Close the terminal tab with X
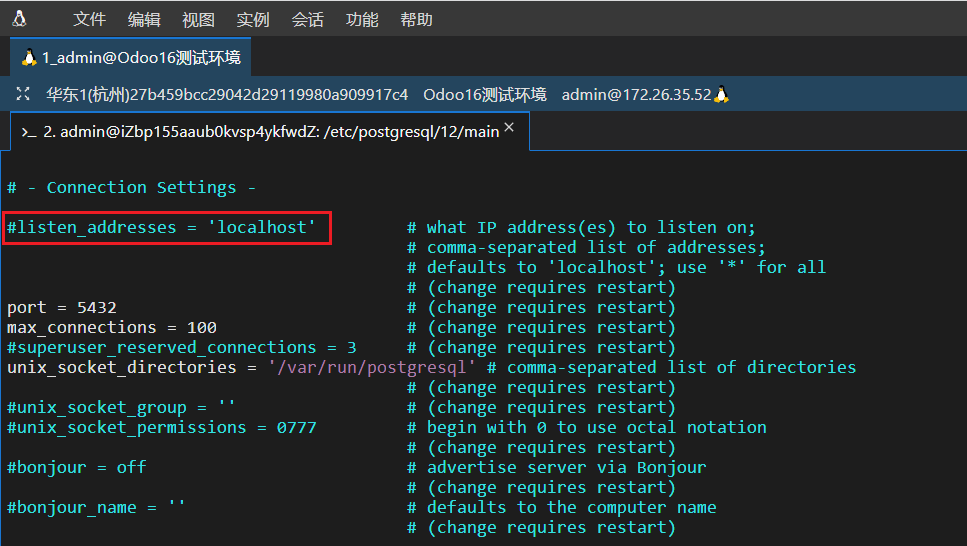967x546 pixels. click(509, 127)
